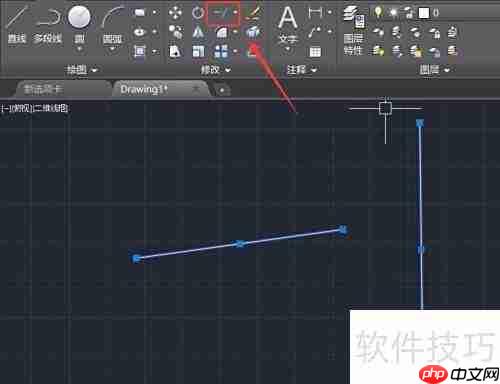This screenshot has height=384, width=500.
Task: Open the Arc tool dropdown arrow
Action: tap(112, 49)
